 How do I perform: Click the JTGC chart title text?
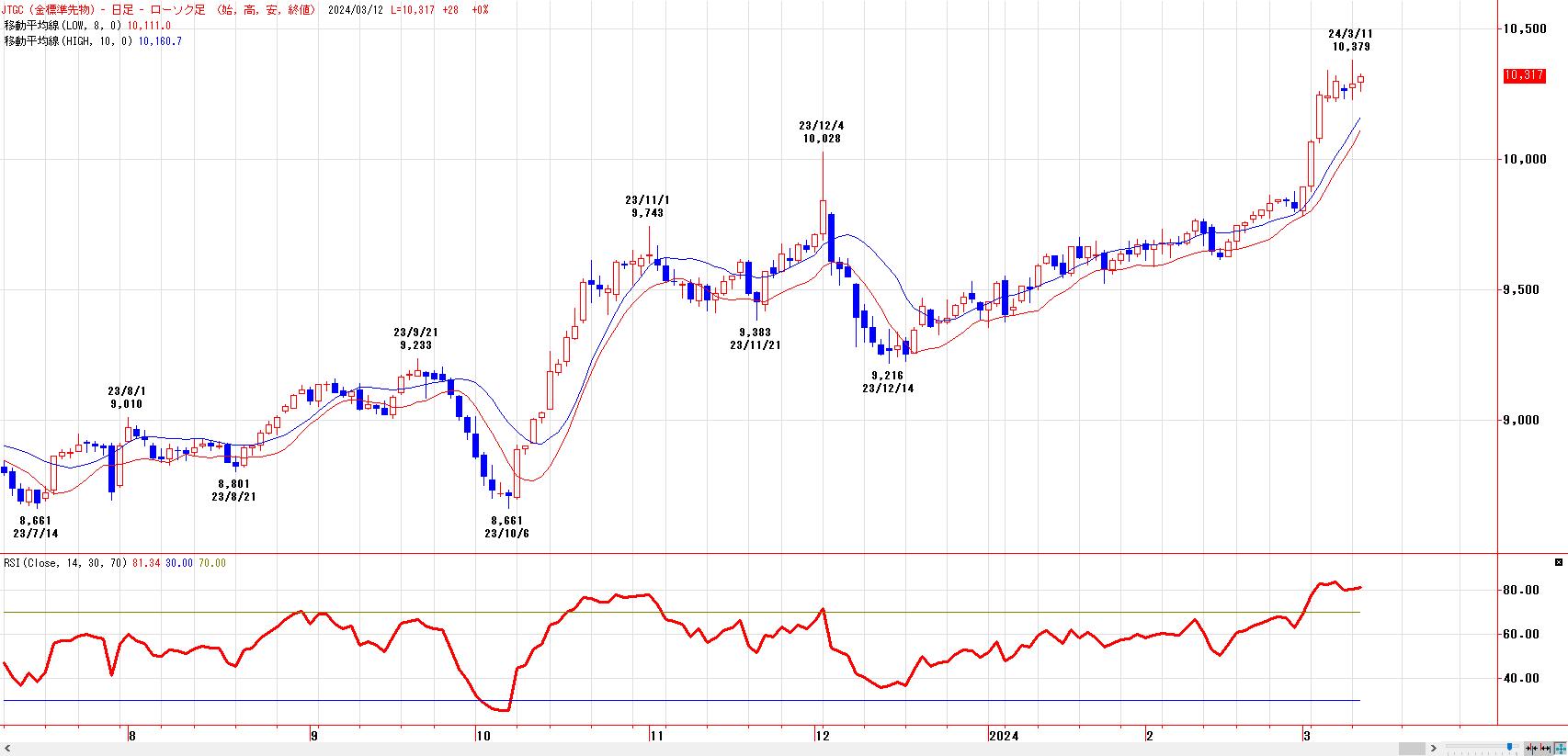(x=161, y=9)
